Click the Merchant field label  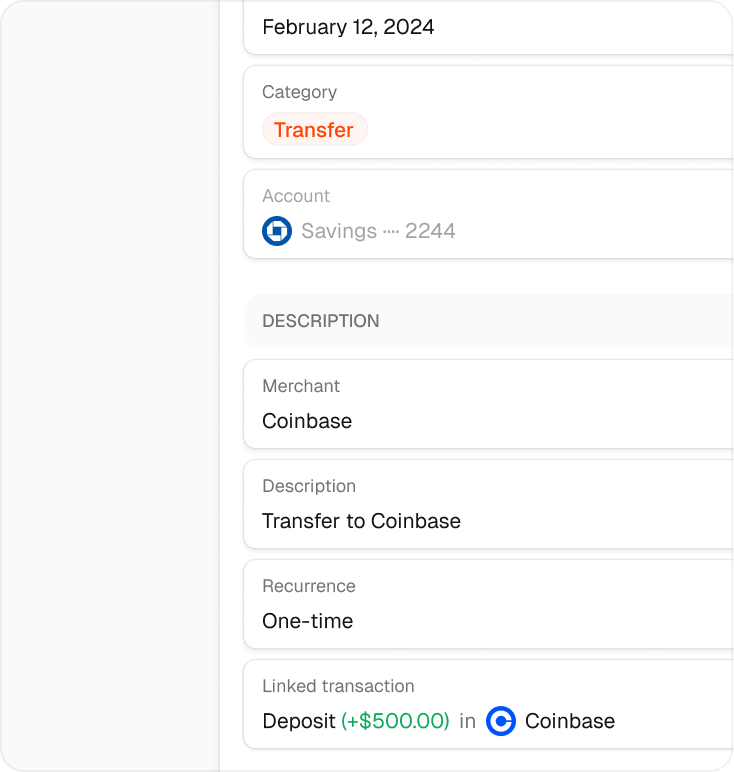pos(301,386)
